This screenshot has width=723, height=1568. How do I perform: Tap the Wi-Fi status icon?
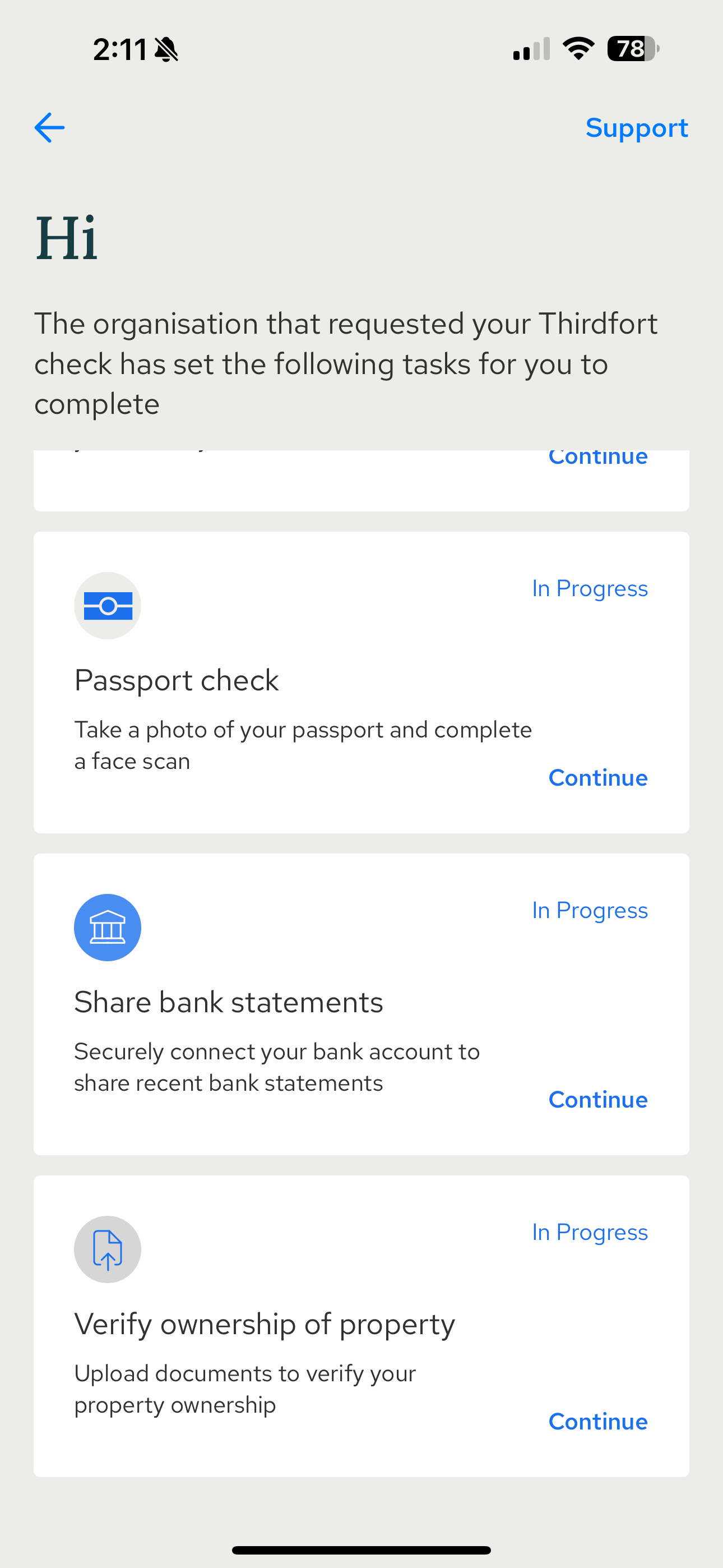tap(578, 49)
